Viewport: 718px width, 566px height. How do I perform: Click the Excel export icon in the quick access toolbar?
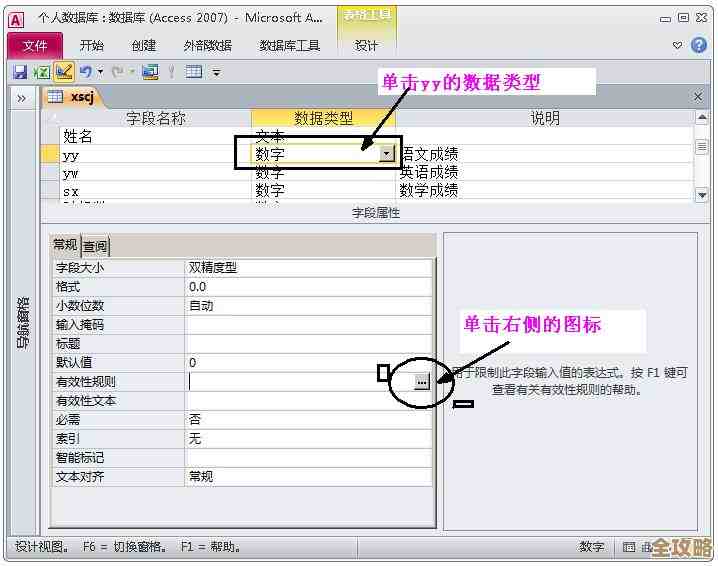(42, 72)
